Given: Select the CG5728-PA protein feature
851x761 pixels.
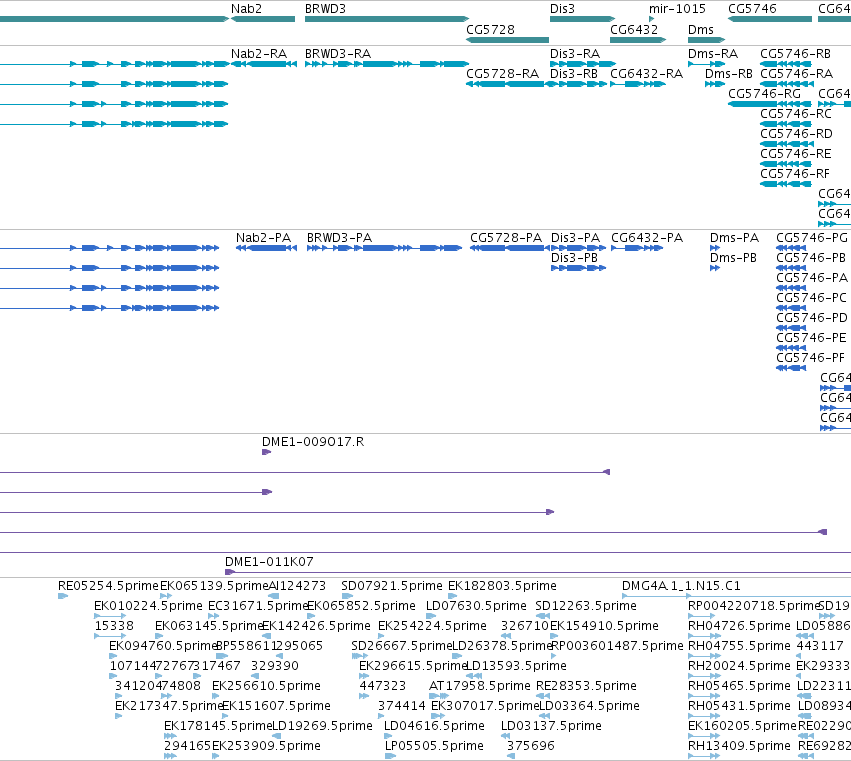Looking at the screenshot, I should [510, 248].
